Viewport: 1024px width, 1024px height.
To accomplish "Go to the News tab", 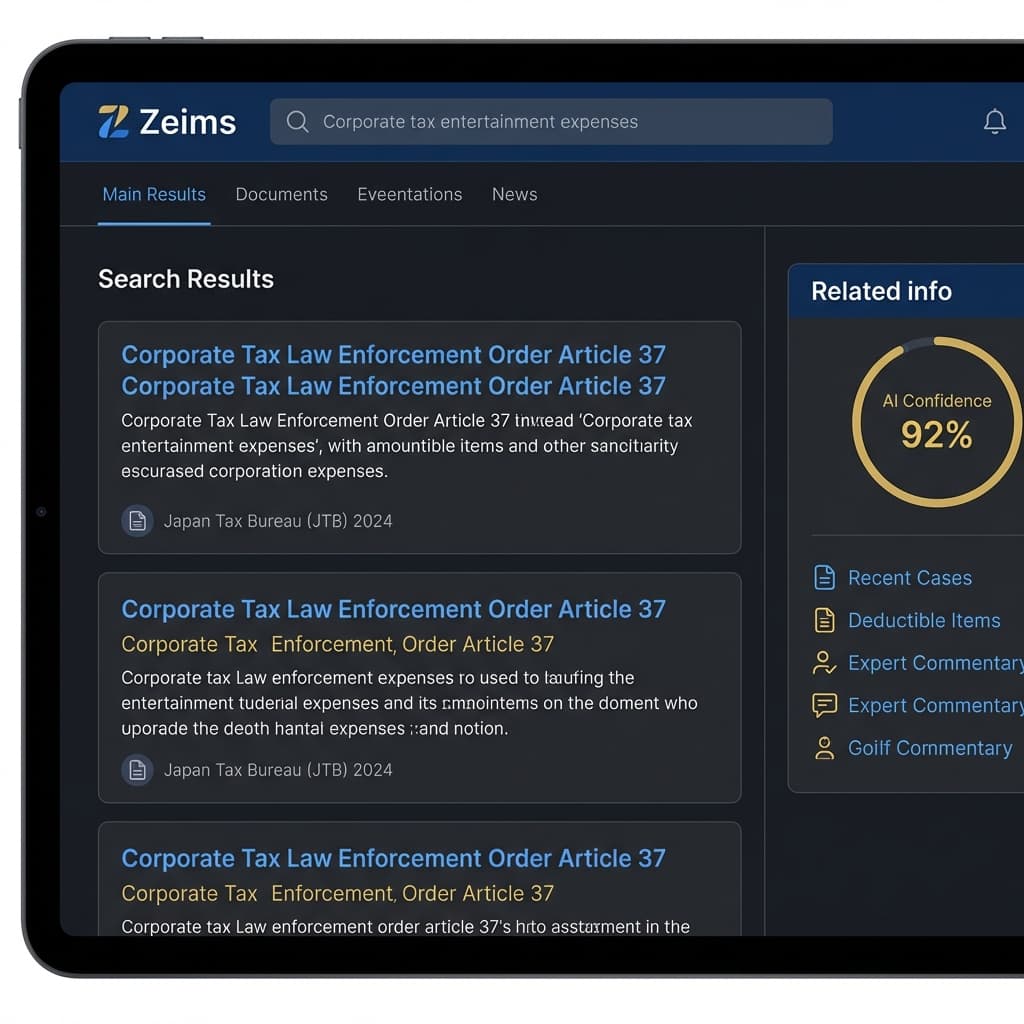I will point(514,195).
